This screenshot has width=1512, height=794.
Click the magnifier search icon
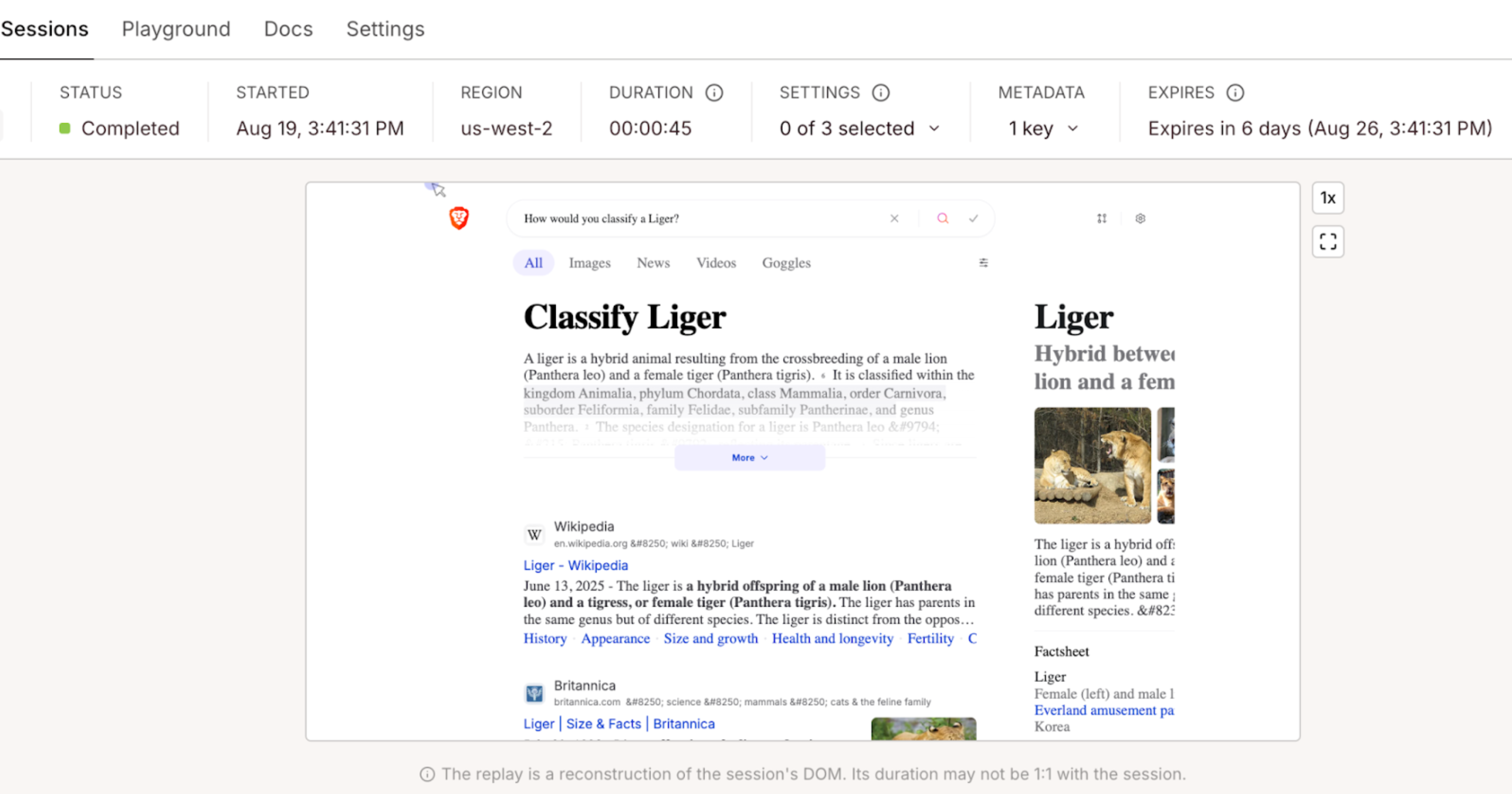click(x=943, y=218)
